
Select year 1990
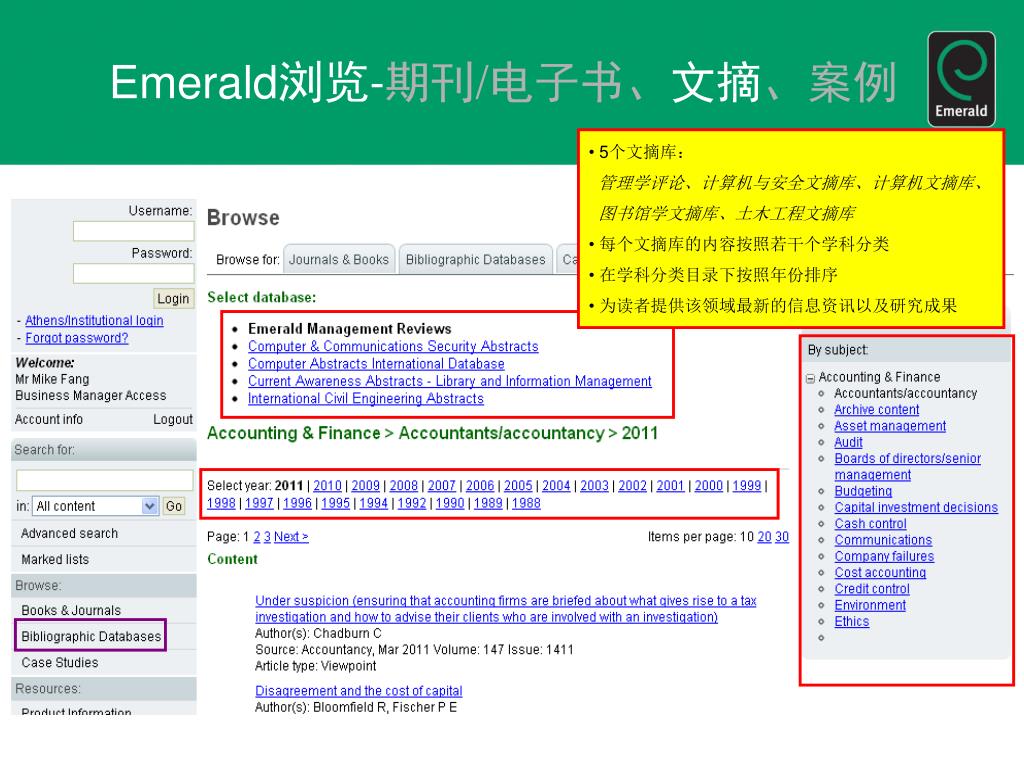pyautogui.click(x=450, y=504)
